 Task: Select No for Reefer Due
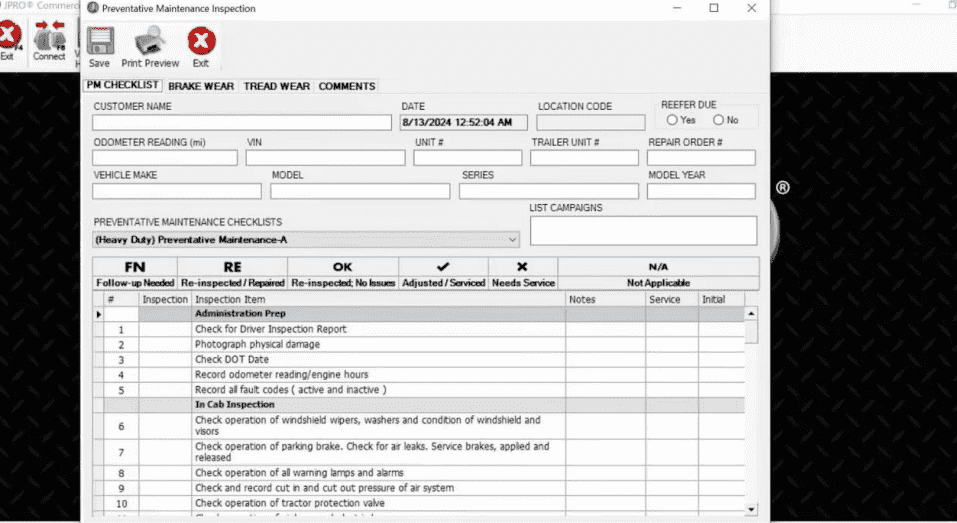pyautogui.click(x=718, y=120)
